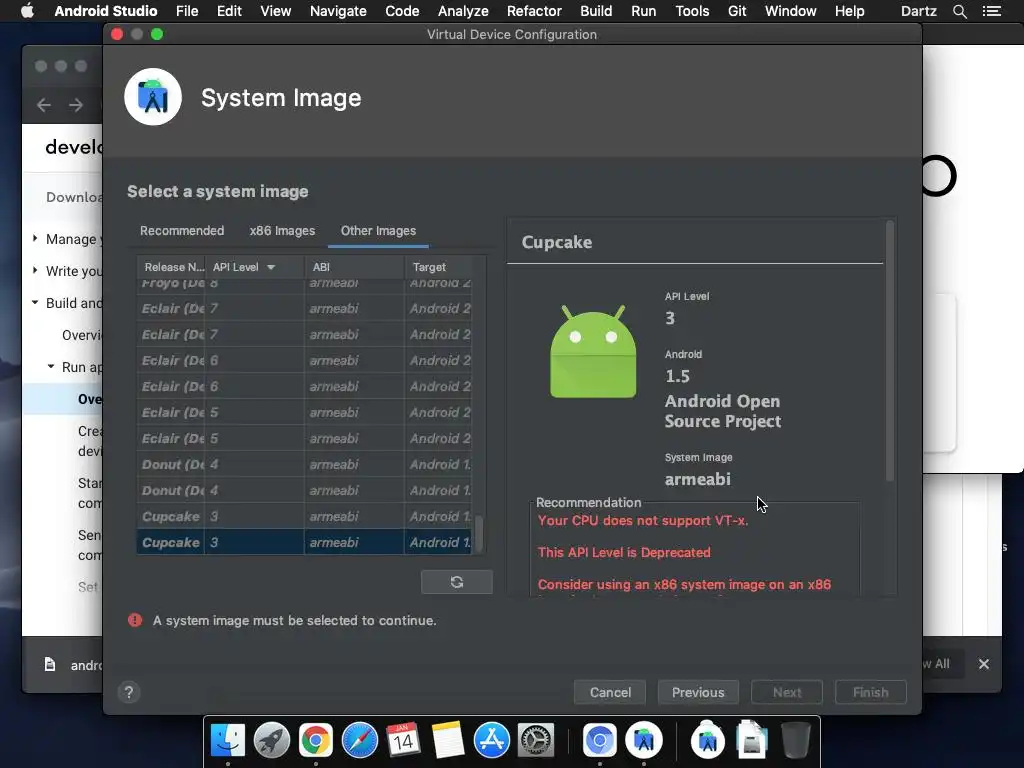Collapse 'Run ap' item in background sidebar
This screenshot has height=768, width=1024.
(50, 366)
